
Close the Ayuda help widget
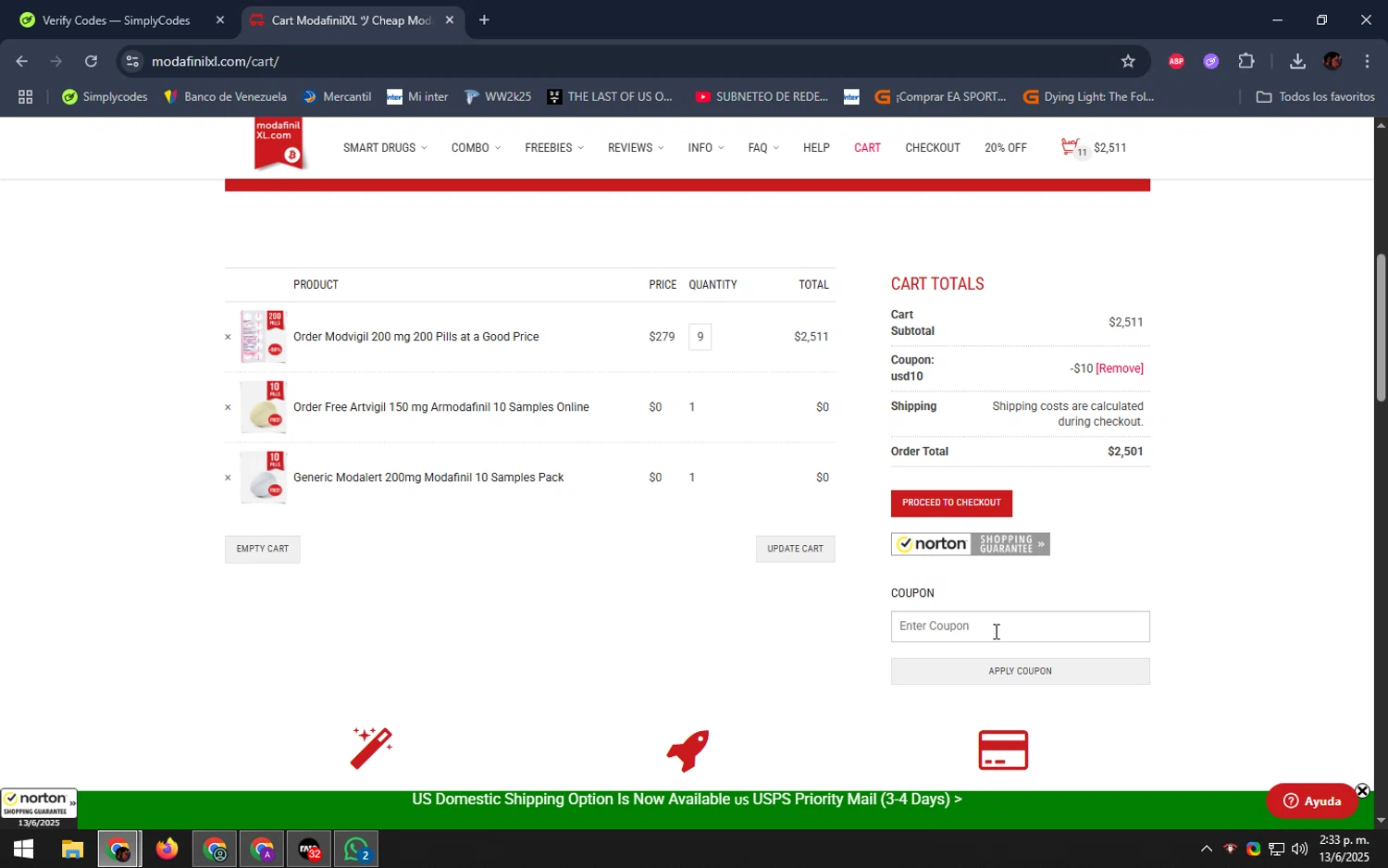point(1362,790)
